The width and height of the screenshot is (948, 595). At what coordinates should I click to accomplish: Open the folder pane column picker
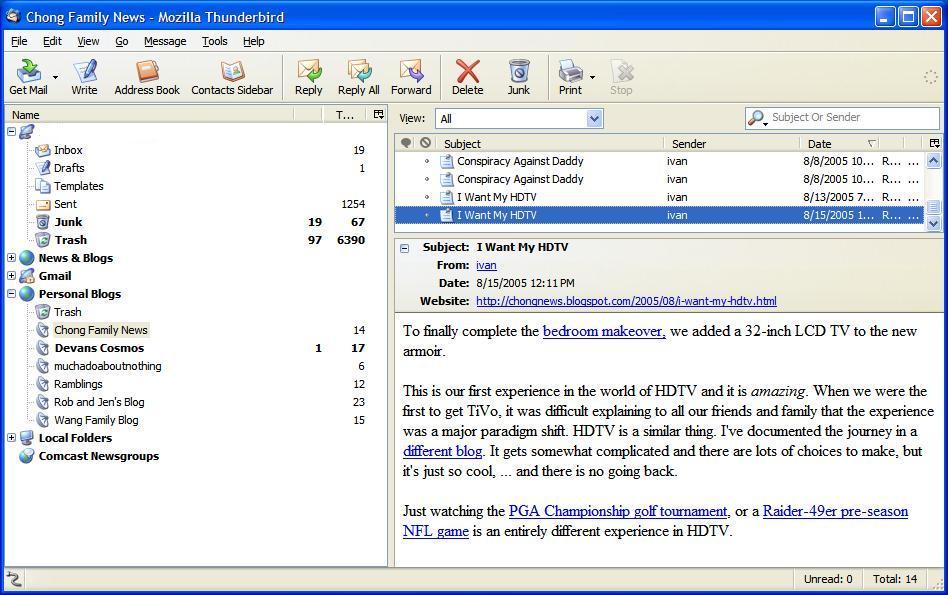(x=378, y=114)
